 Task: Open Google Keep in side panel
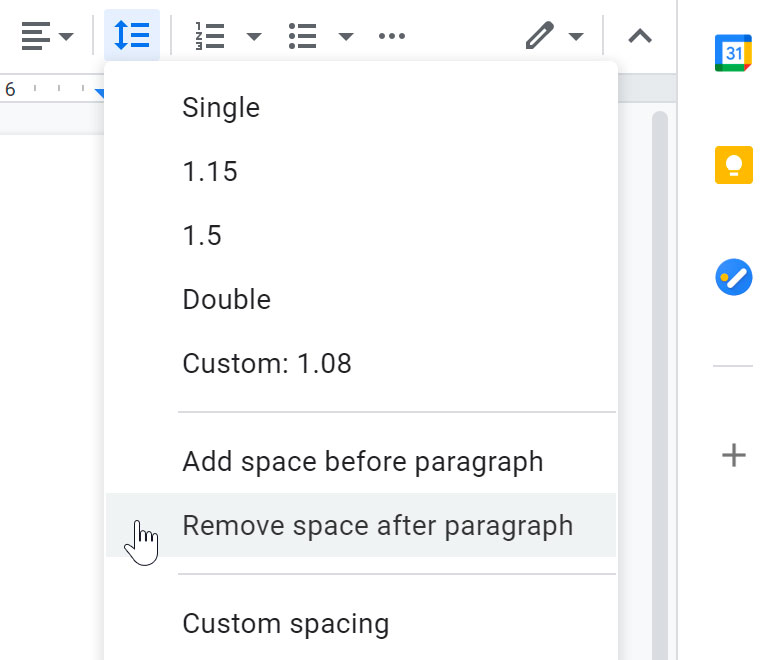click(734, 165)
